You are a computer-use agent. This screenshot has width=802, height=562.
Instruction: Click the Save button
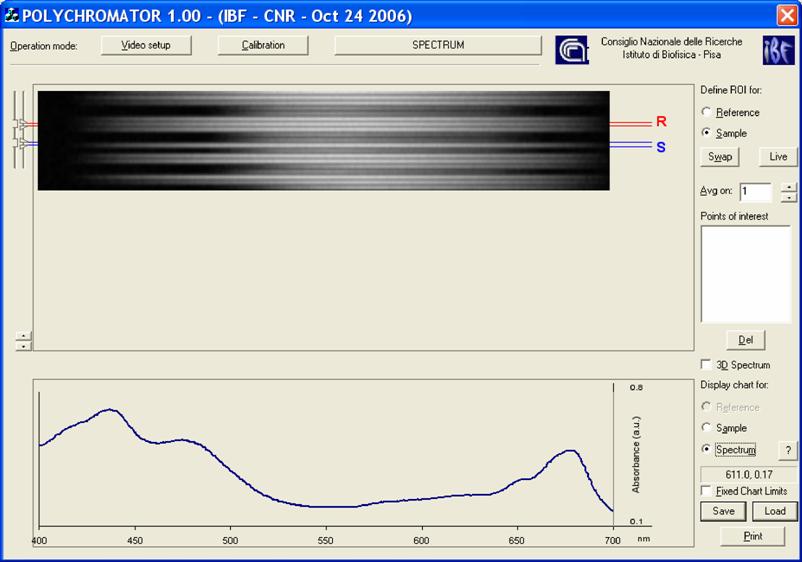(723, 511)
